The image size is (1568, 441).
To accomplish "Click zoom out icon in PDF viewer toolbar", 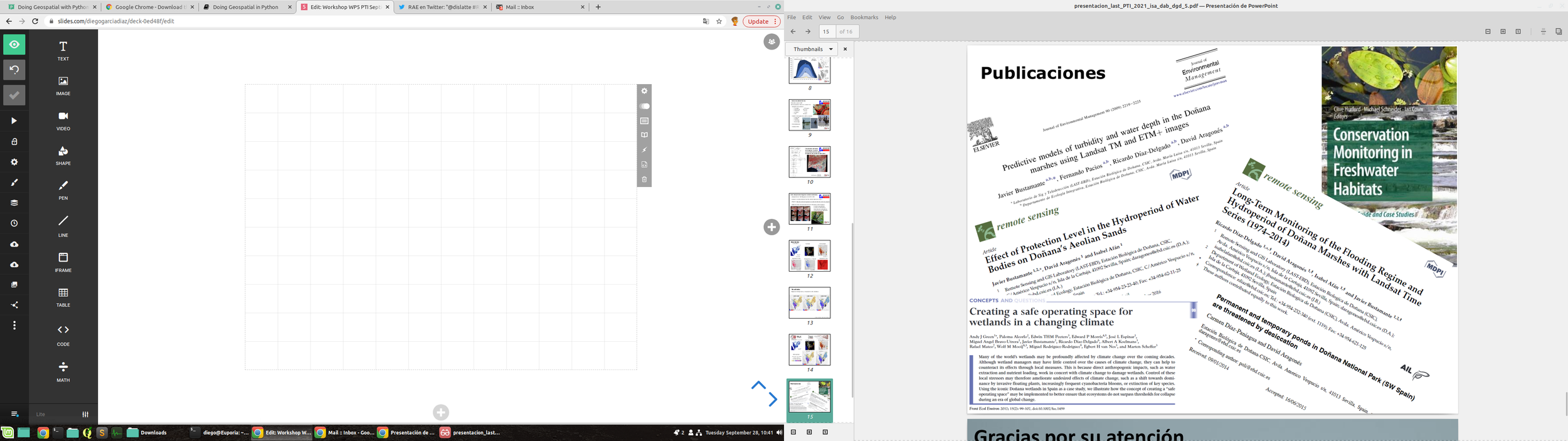I will [1488, 31].
